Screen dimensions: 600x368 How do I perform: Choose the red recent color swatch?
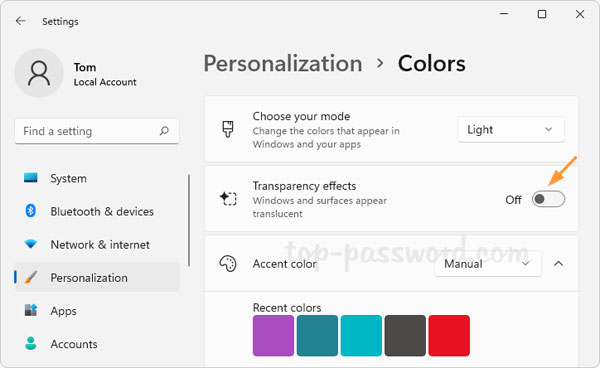click(449, 335)
